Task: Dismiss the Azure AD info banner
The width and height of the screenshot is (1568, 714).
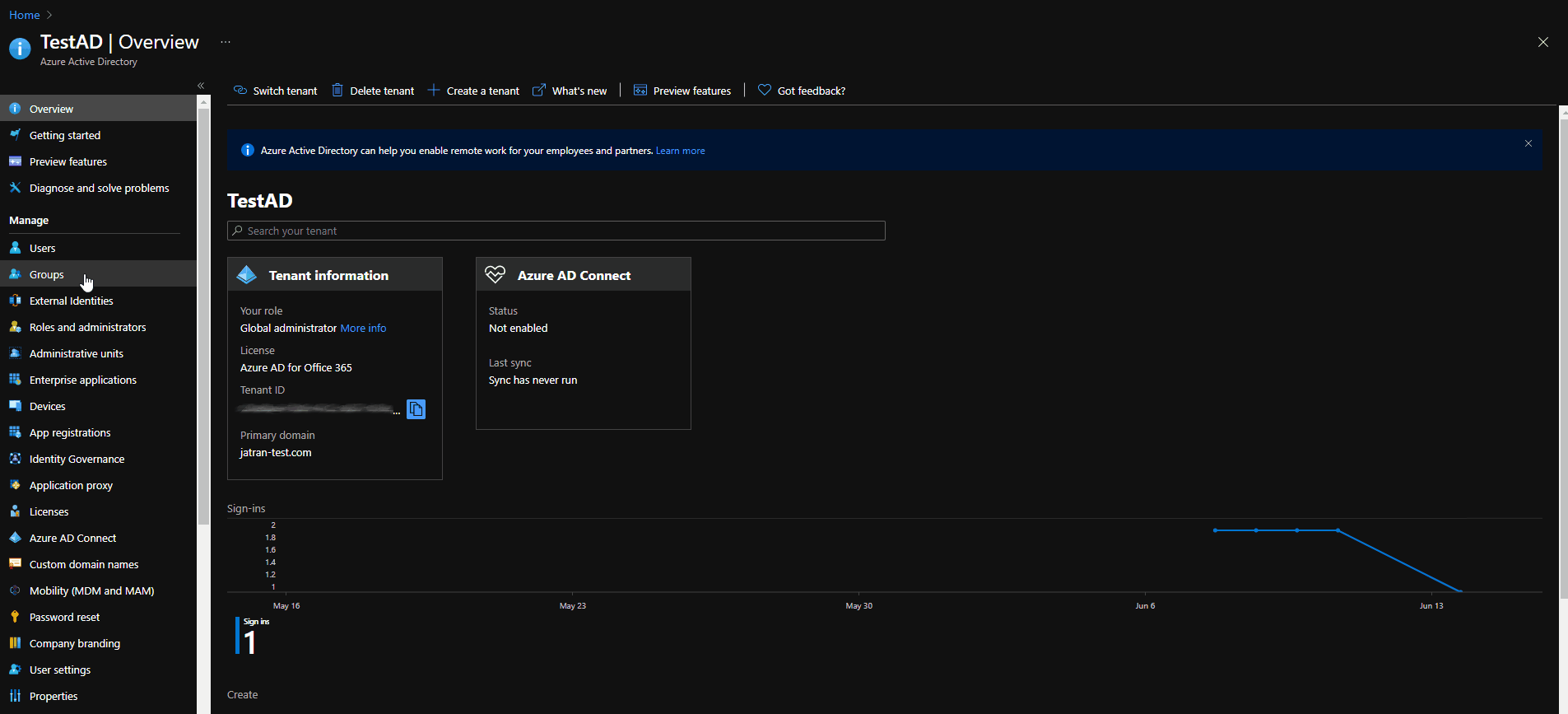Action: pyautogui.click(x=1528, y=143)
